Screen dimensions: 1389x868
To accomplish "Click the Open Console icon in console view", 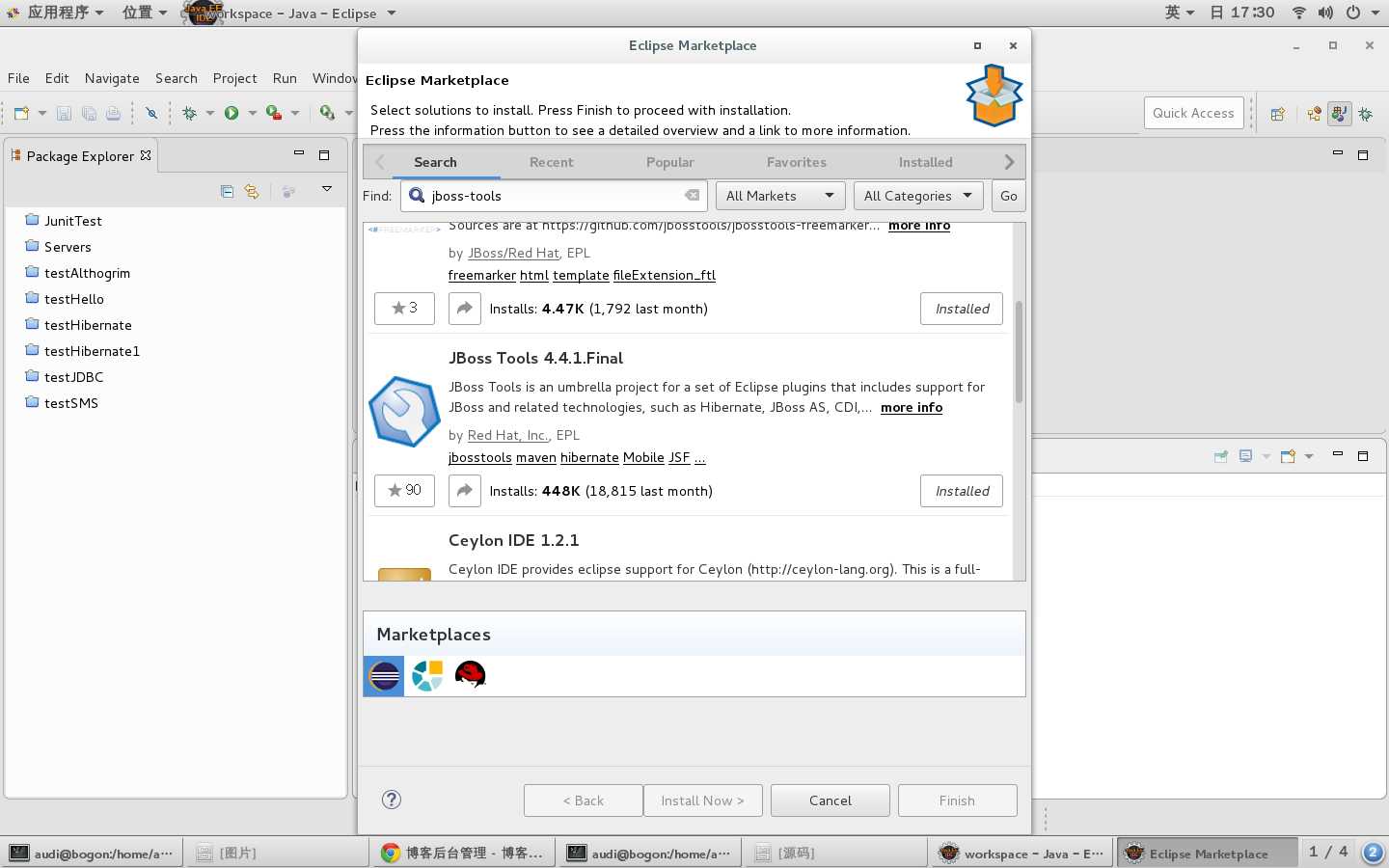I will pyautogui.click(x=1288, y=456).
